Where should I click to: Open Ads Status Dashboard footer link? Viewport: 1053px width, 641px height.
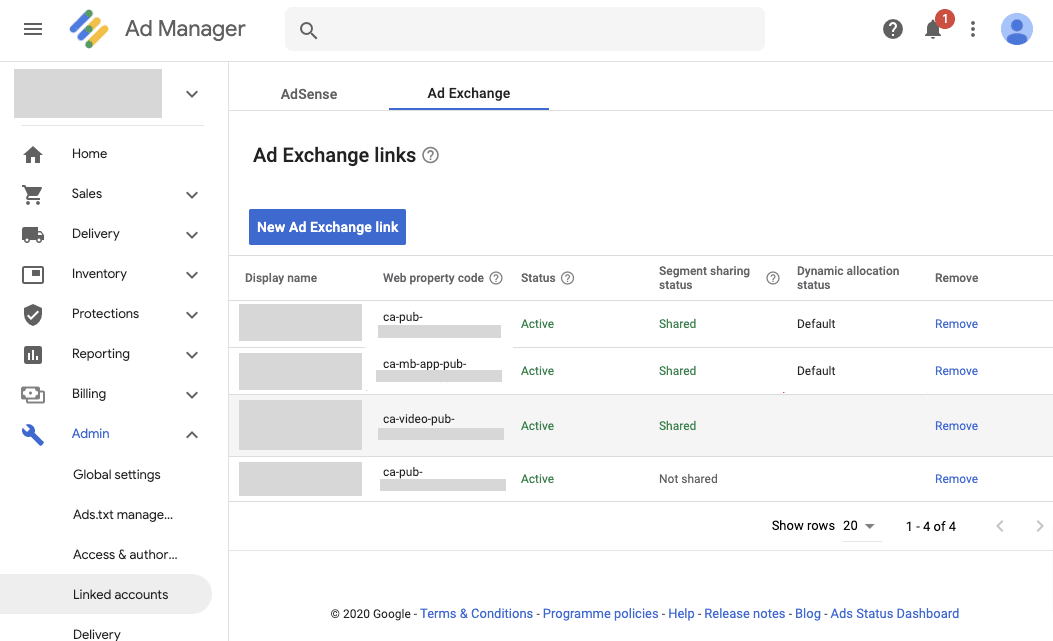tap(894, 614)
